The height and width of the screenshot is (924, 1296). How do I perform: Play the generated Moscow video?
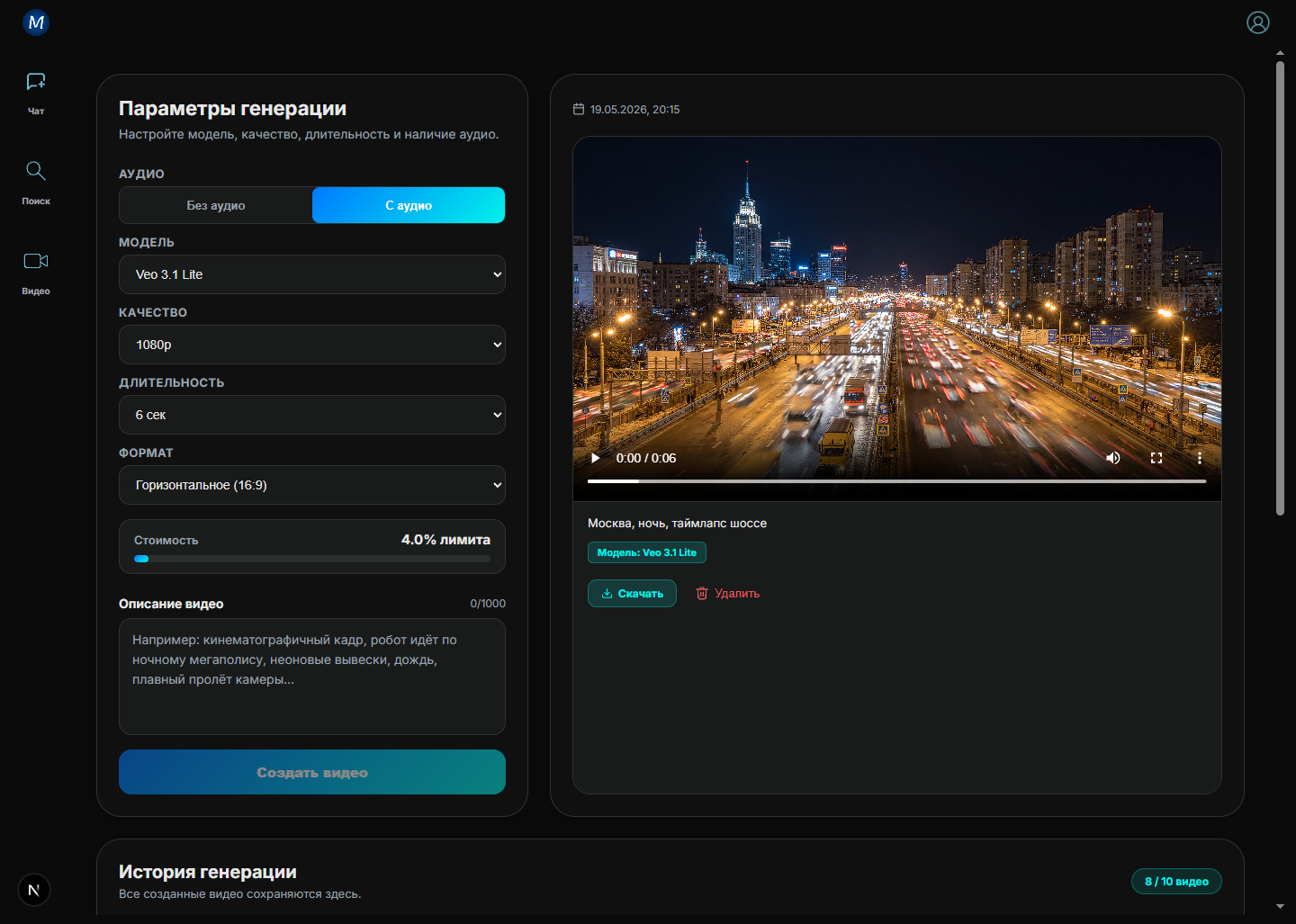click(x=595, y=458)
